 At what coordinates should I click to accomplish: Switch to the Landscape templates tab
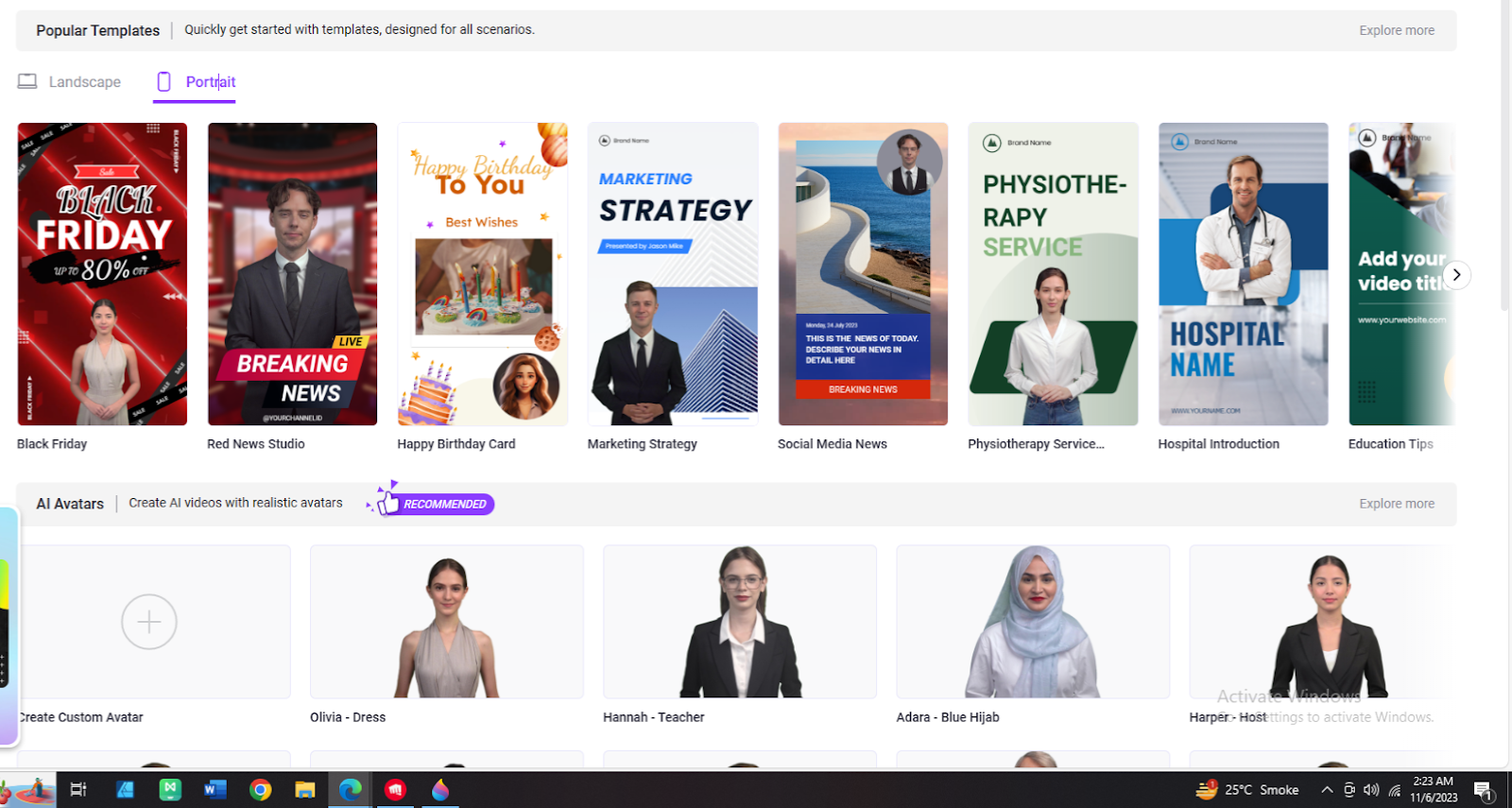pos(69,82)
